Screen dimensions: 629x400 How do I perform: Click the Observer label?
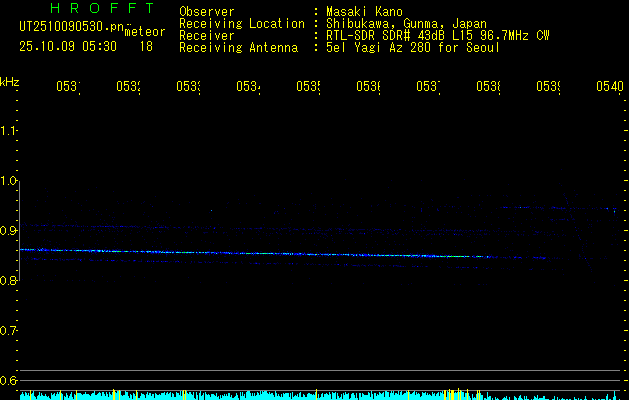(207, 12)
